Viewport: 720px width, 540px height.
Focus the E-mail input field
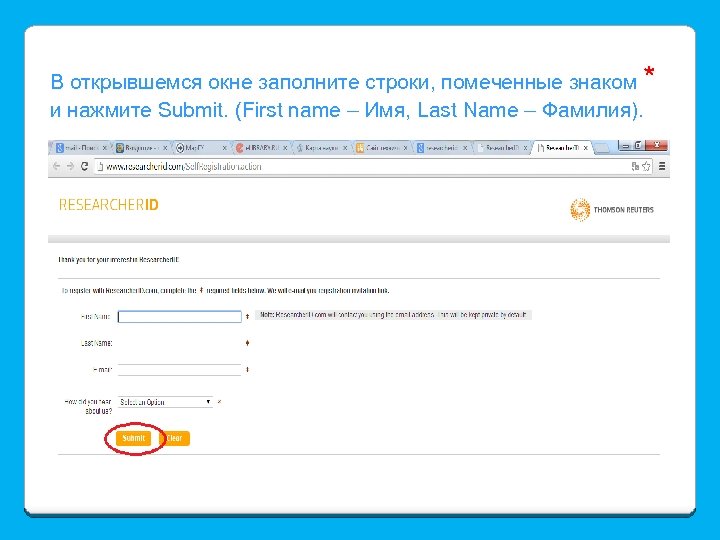click(x=180, y=370)
